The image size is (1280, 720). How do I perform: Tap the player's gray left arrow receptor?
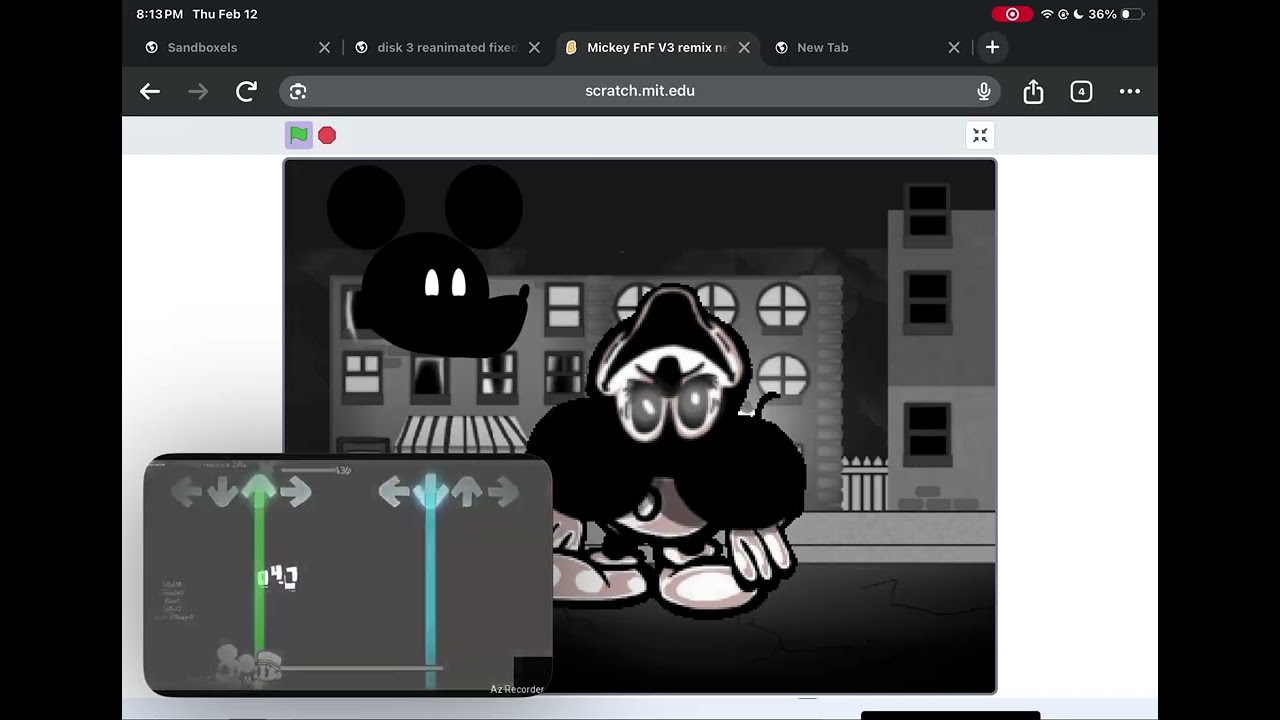[394, 491]
